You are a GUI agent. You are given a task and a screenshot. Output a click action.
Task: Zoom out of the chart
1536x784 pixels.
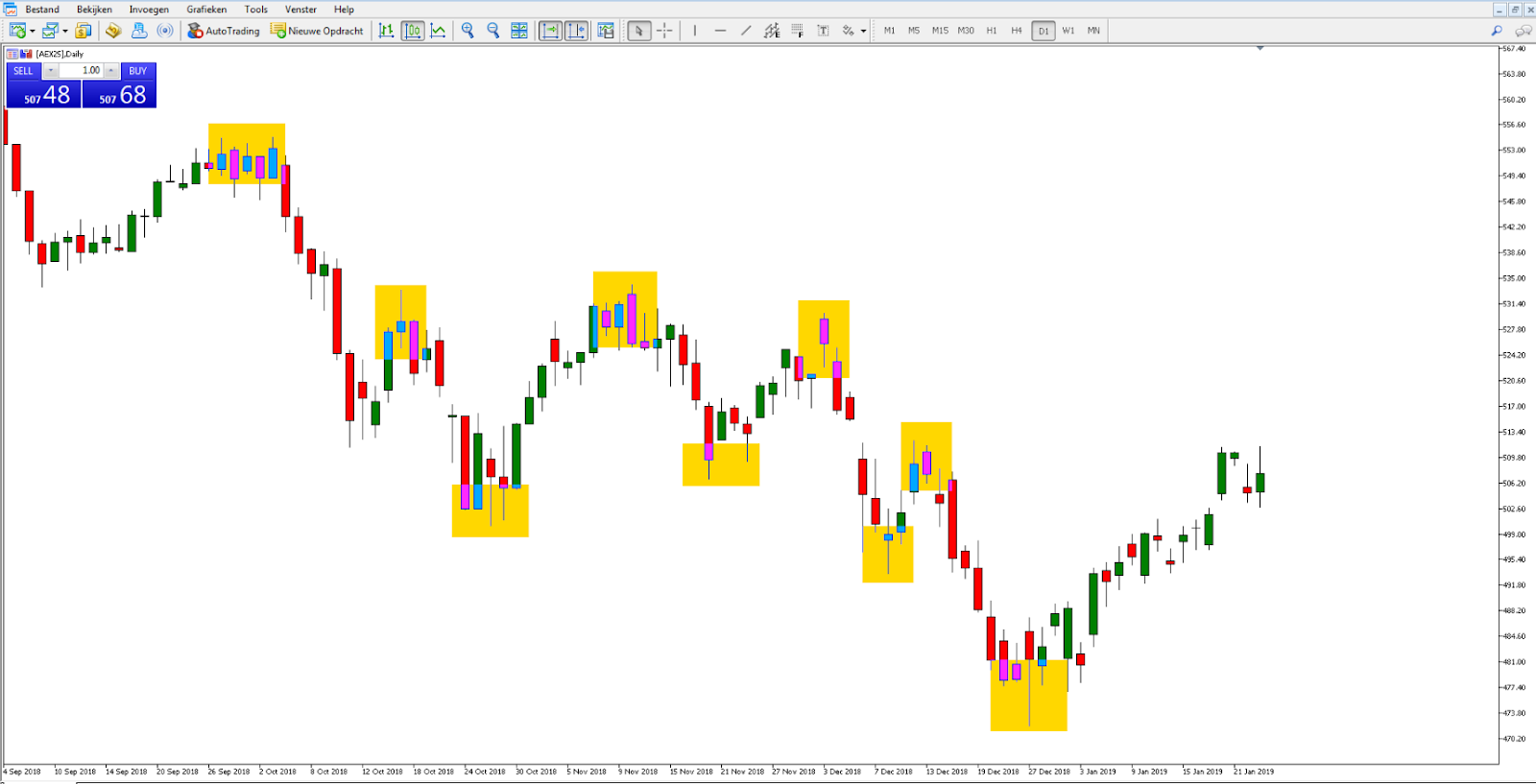tap(493, 31)
